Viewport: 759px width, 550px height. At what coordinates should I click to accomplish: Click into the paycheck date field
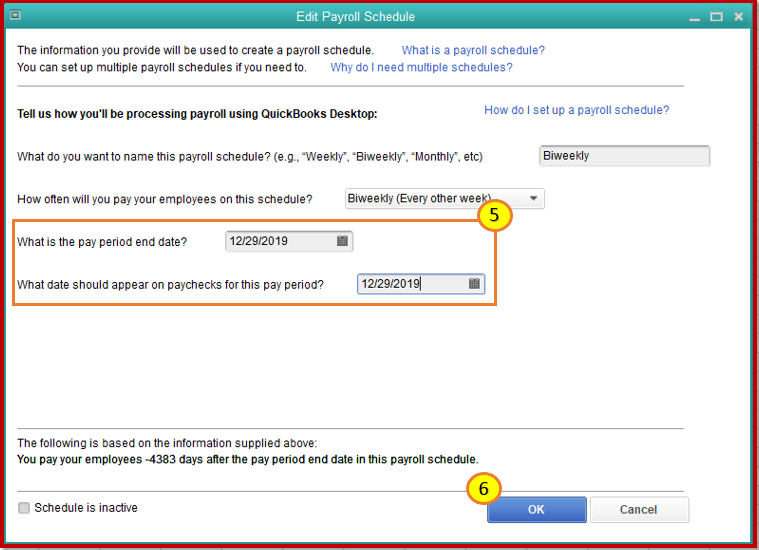tap(410, 284)
